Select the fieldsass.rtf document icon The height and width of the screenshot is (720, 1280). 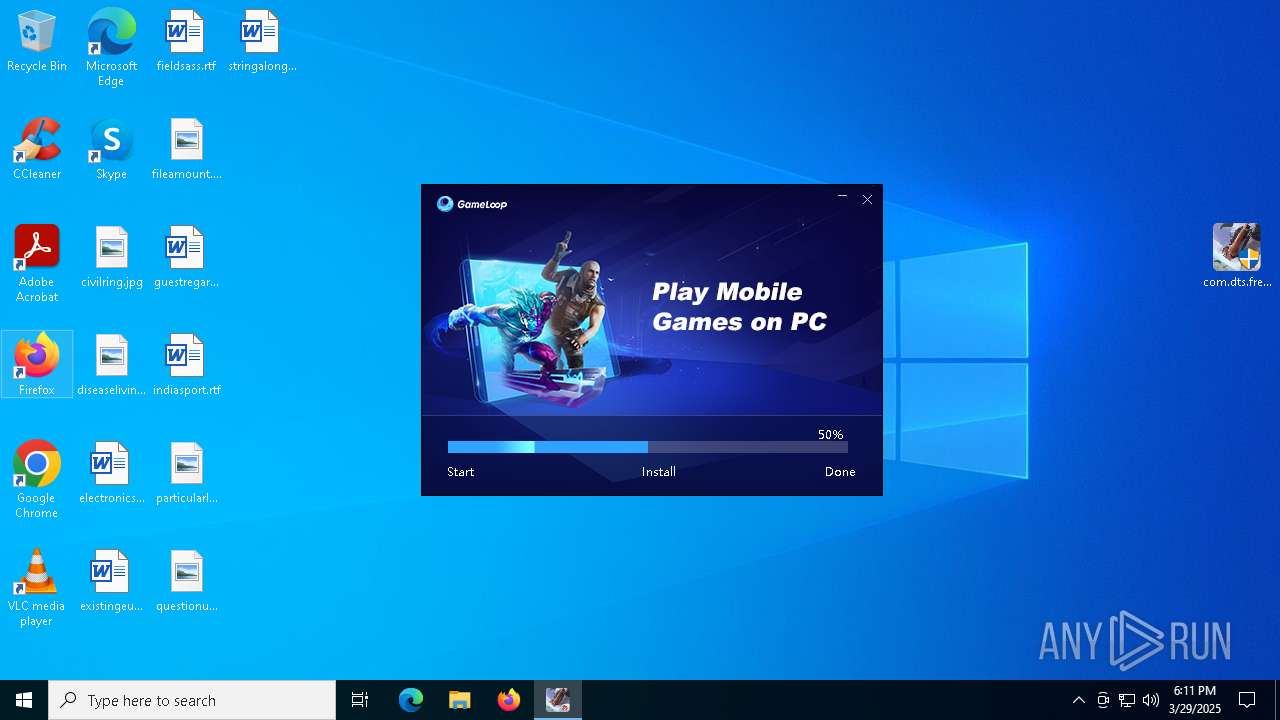tap(186, 41)
